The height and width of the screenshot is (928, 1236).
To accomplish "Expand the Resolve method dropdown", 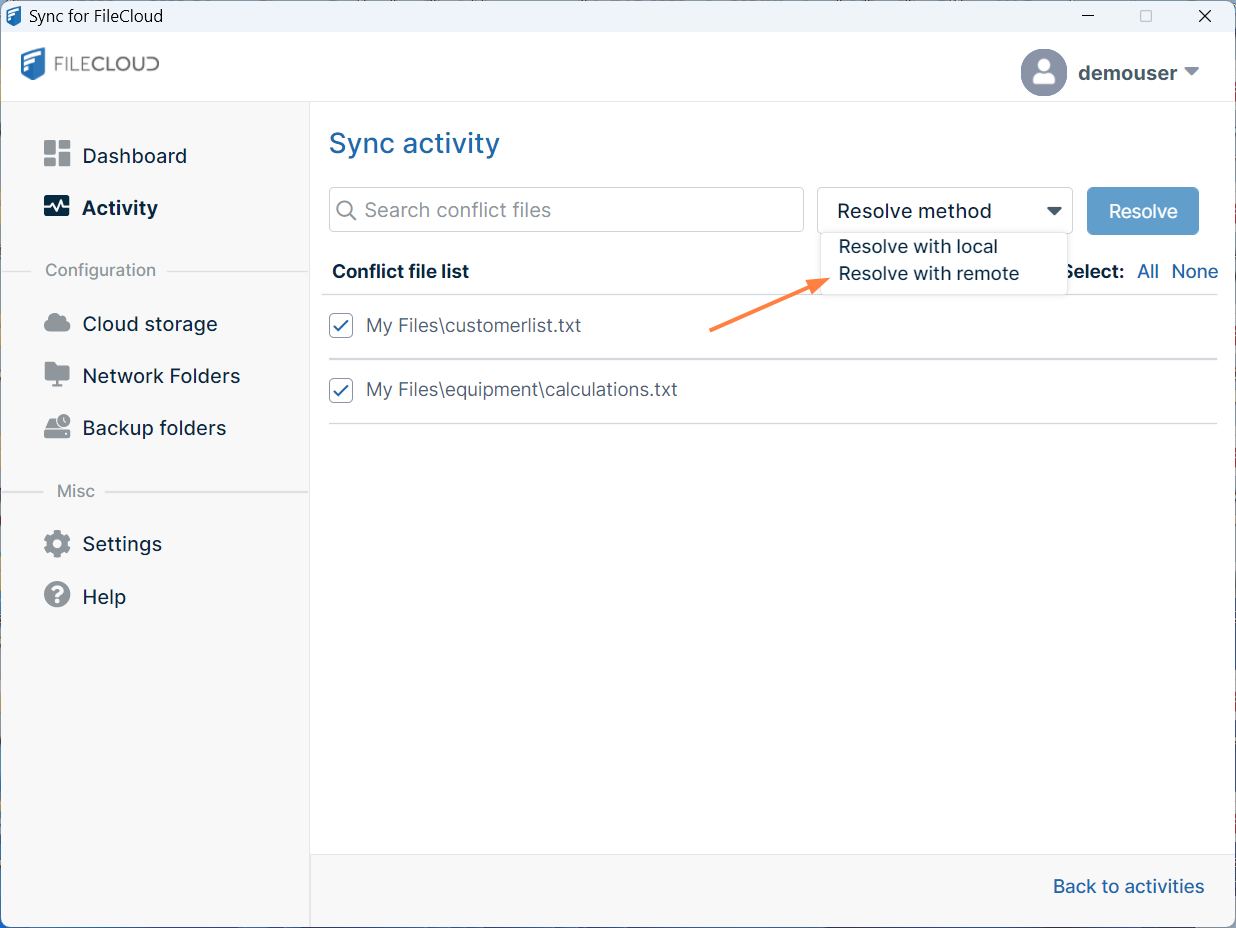I will (x=945, y=211).
